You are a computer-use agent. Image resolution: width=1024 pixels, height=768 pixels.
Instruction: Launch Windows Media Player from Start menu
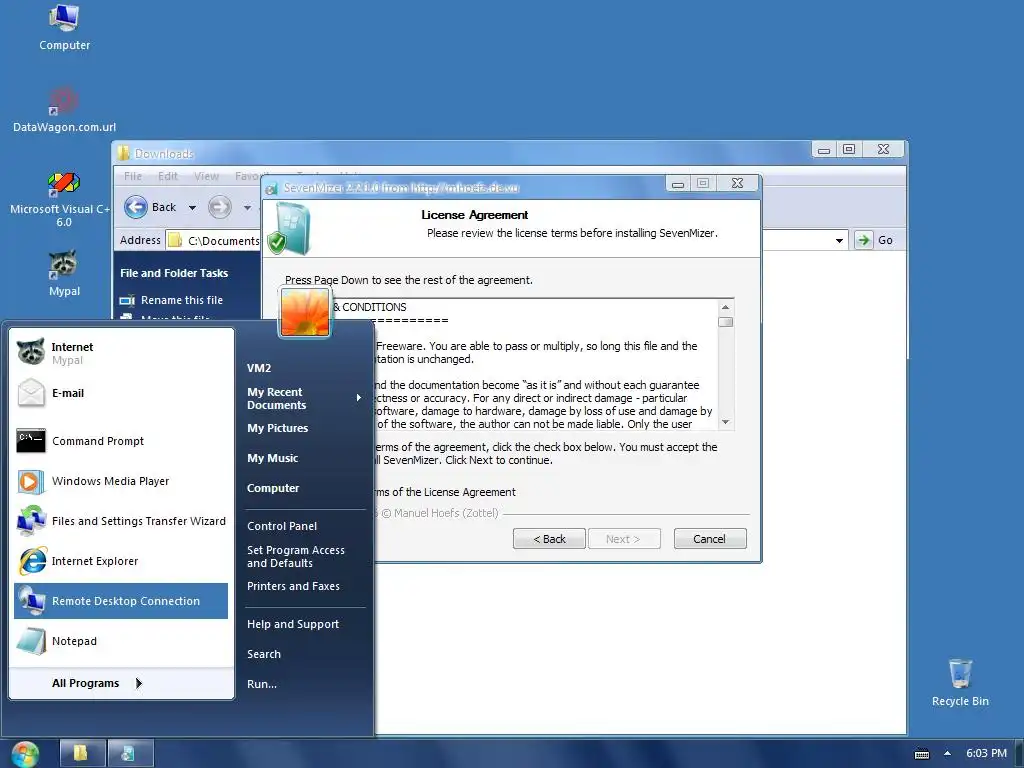(x=121, y=481)
